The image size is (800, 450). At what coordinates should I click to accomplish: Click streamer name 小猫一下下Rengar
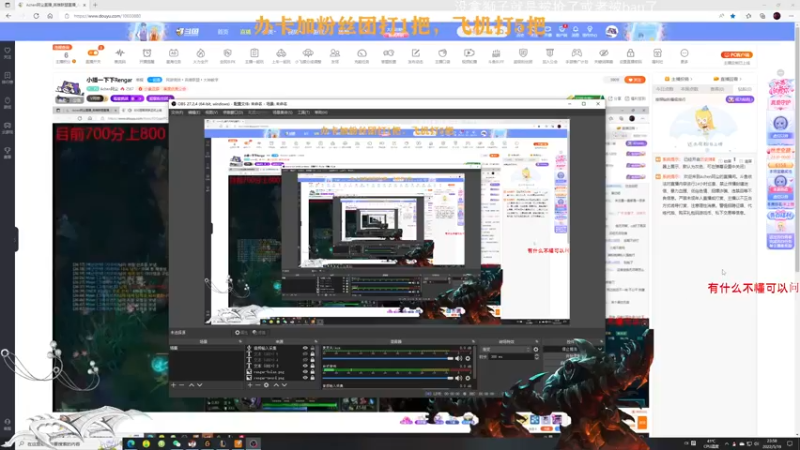pos(109,80)
